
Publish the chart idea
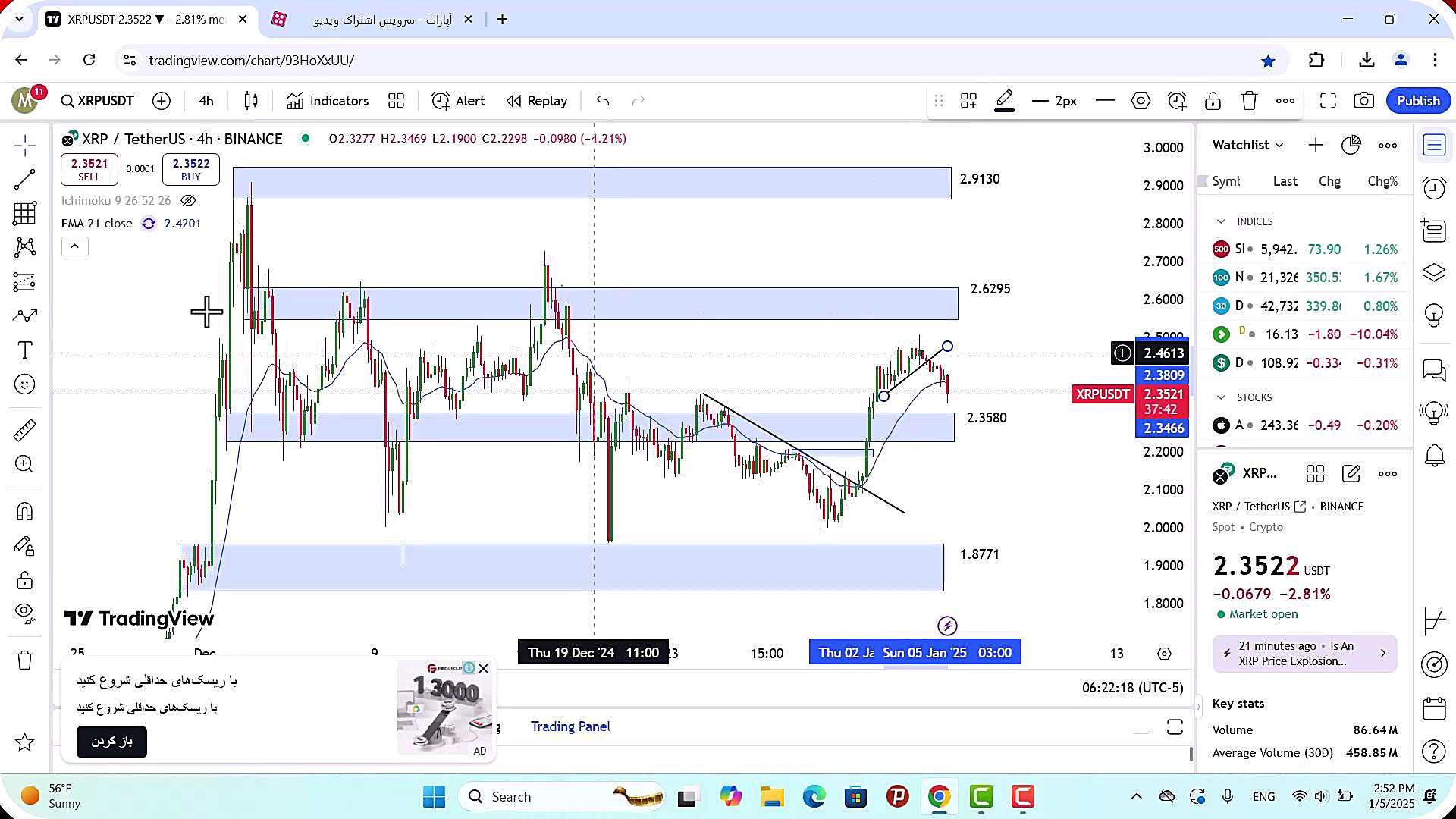coord(1418,101)
